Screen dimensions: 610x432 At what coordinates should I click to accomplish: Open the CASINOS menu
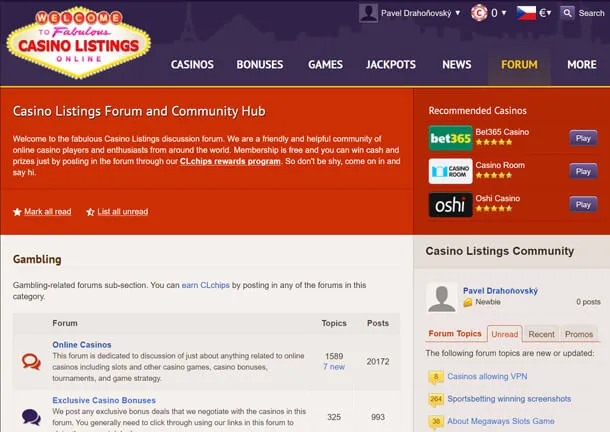click(x=192, y=65)
